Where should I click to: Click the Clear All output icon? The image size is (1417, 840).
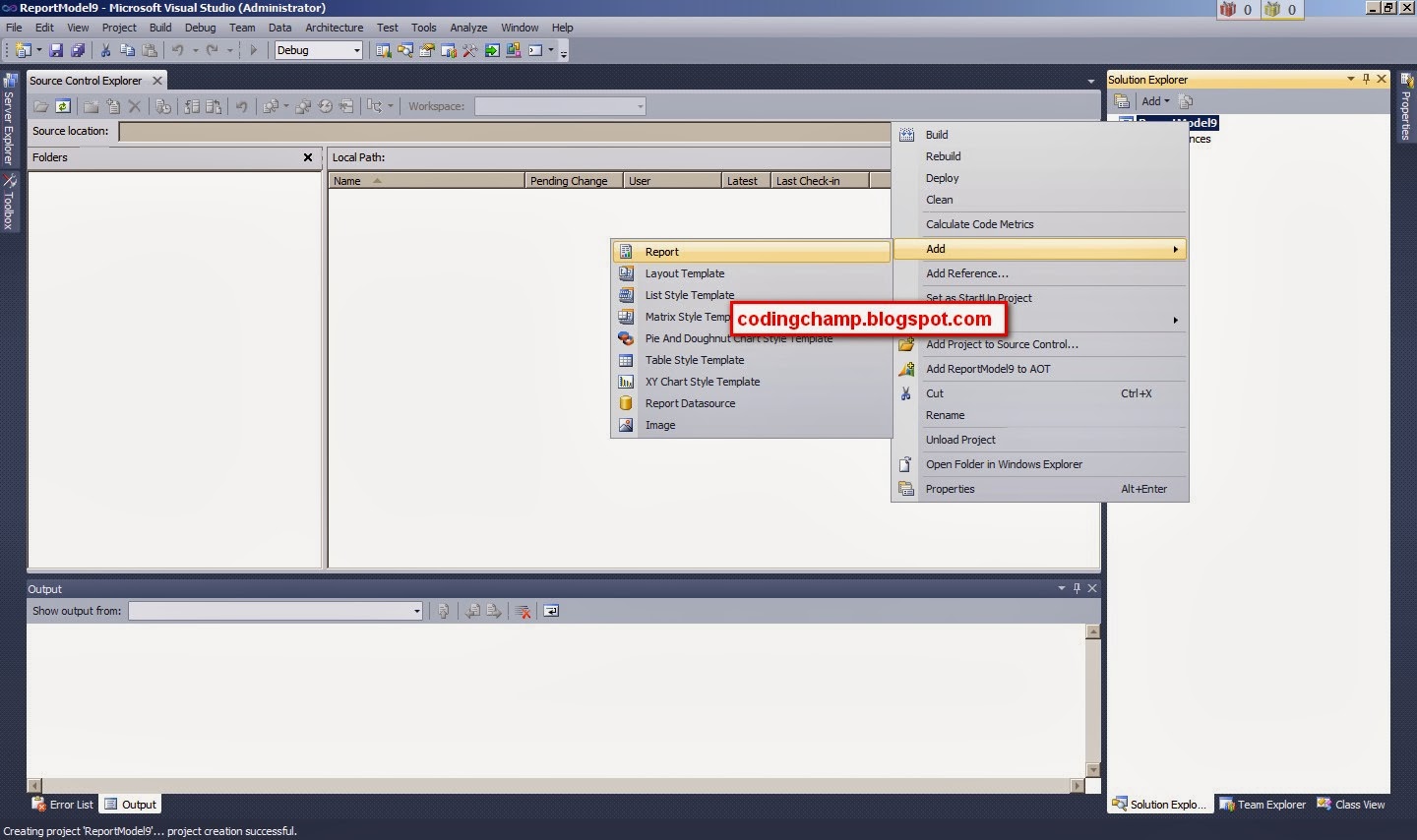[x=524, y=611]
